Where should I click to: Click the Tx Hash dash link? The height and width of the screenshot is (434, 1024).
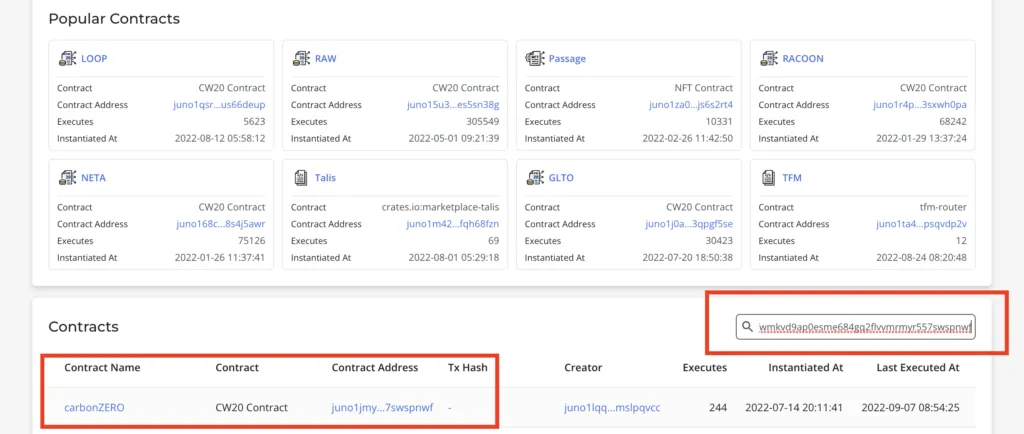(450, 408)
